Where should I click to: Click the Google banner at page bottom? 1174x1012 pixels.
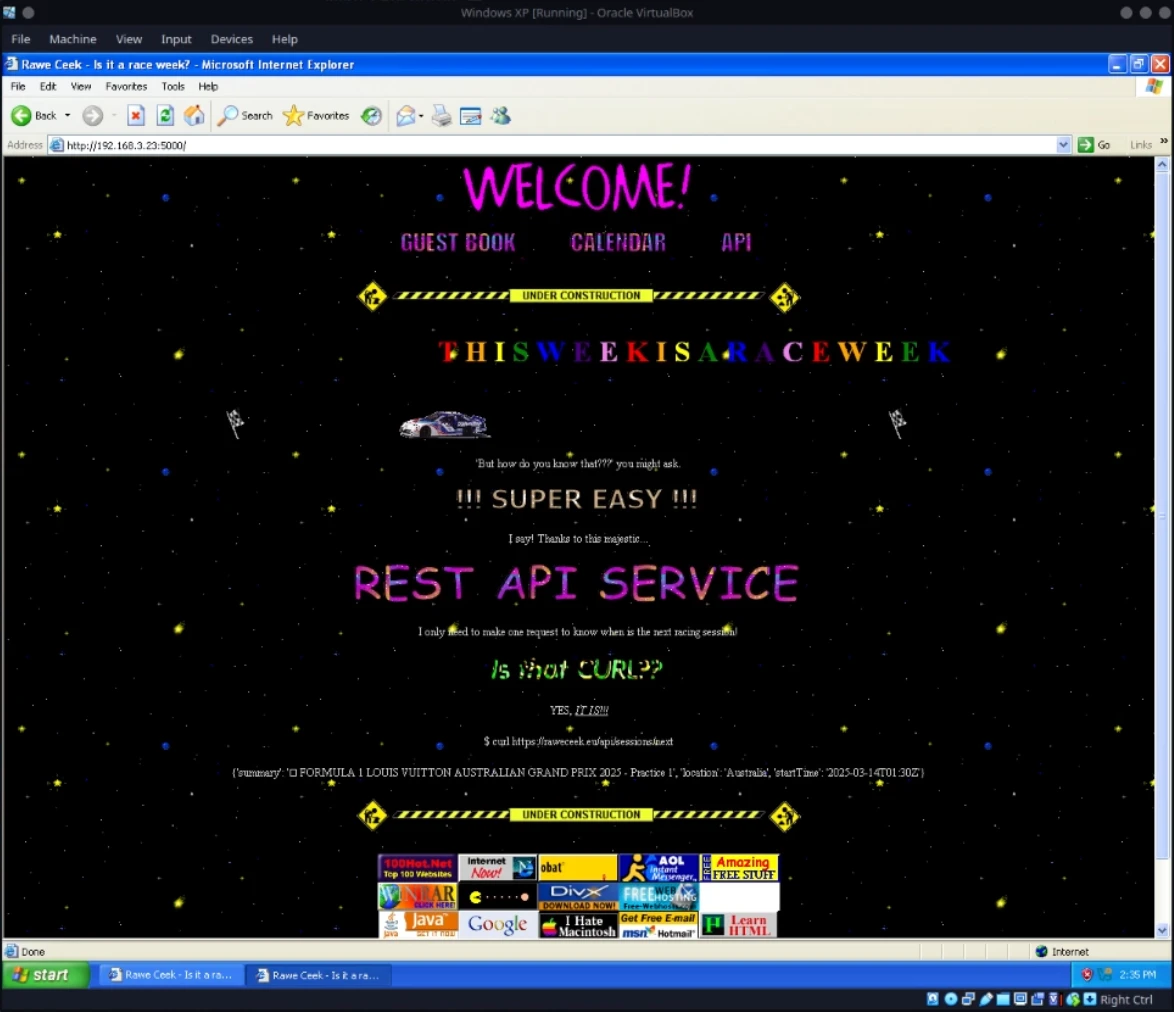pyautogui.click(x=497, y=924)
